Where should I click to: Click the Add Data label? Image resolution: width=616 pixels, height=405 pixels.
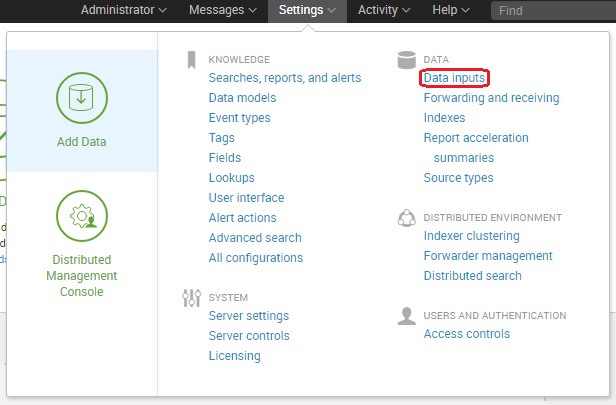82,142
